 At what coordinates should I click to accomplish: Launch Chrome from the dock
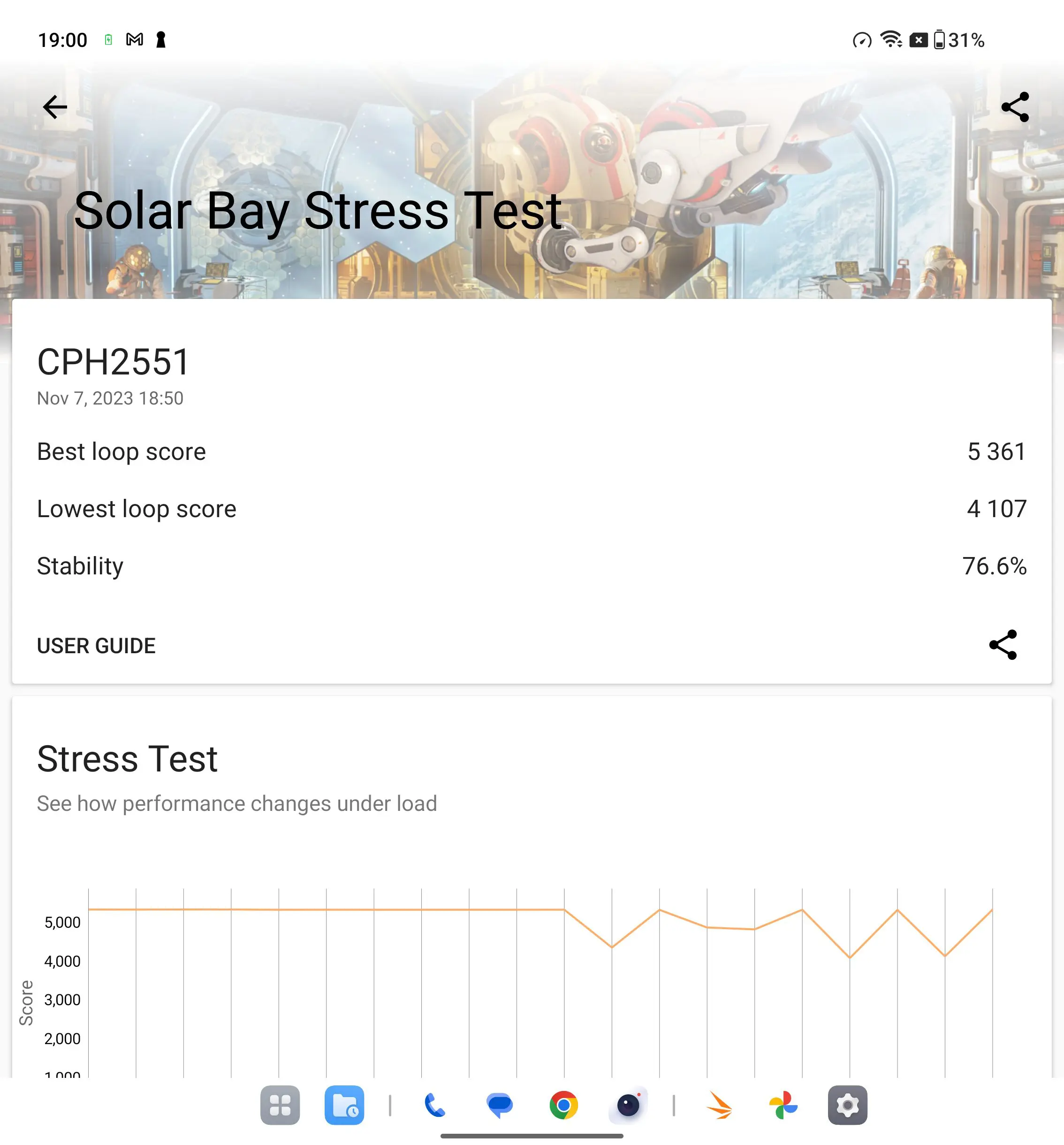(564, 1105)
